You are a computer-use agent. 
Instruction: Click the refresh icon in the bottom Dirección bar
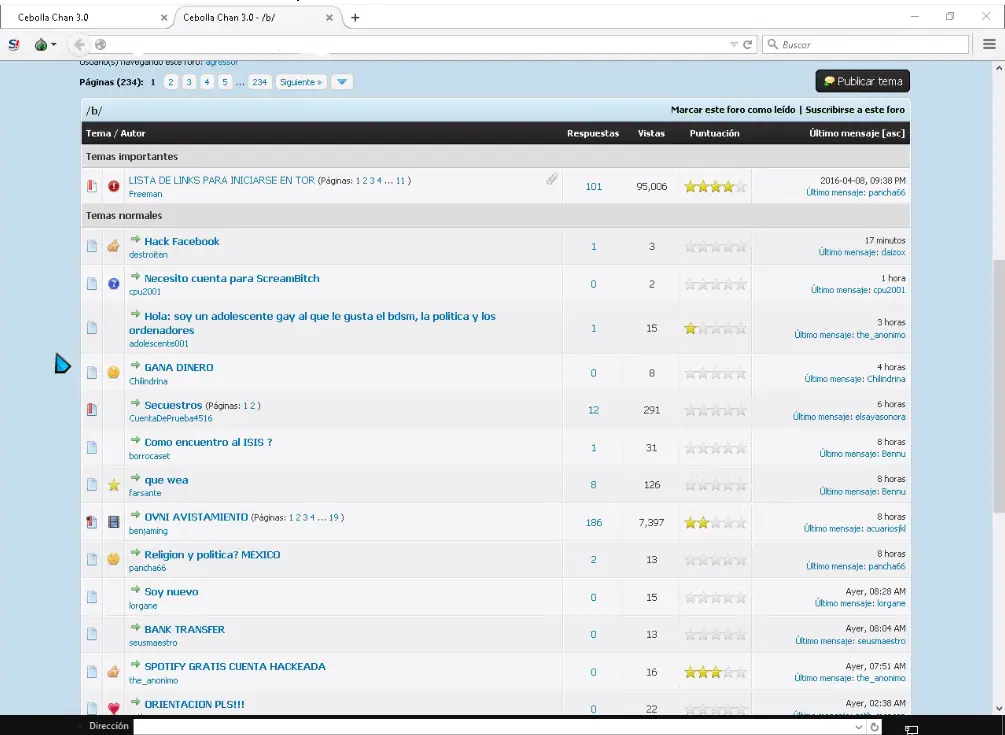(874, 727)
